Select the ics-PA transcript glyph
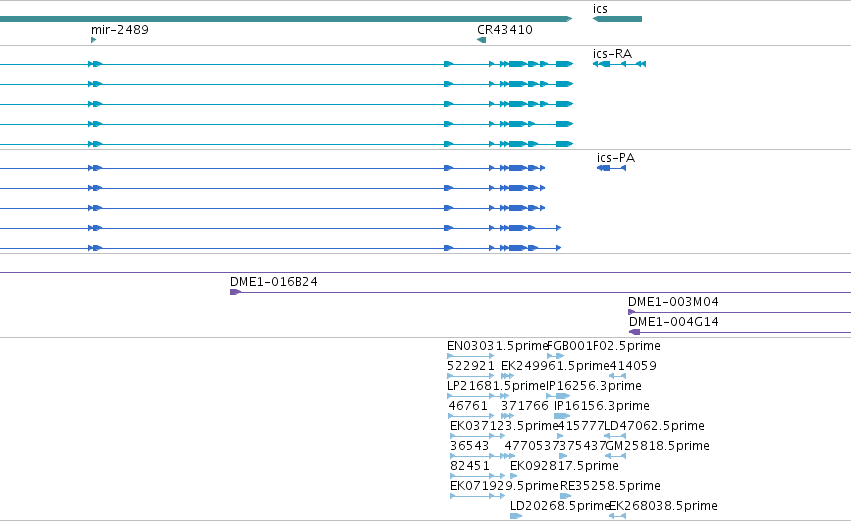This screenshot has width=851, height=521. point(611,168)
